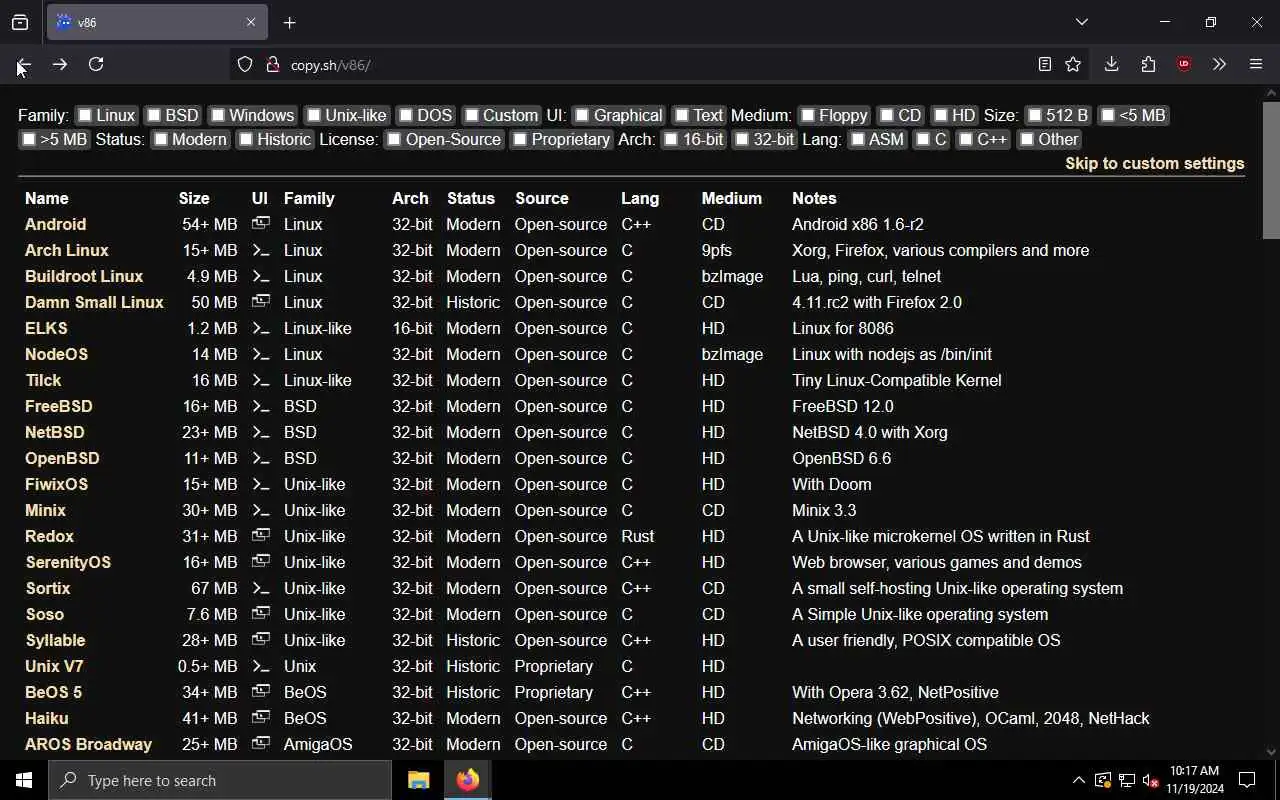Click the scrollbar down arrow

1271,751
